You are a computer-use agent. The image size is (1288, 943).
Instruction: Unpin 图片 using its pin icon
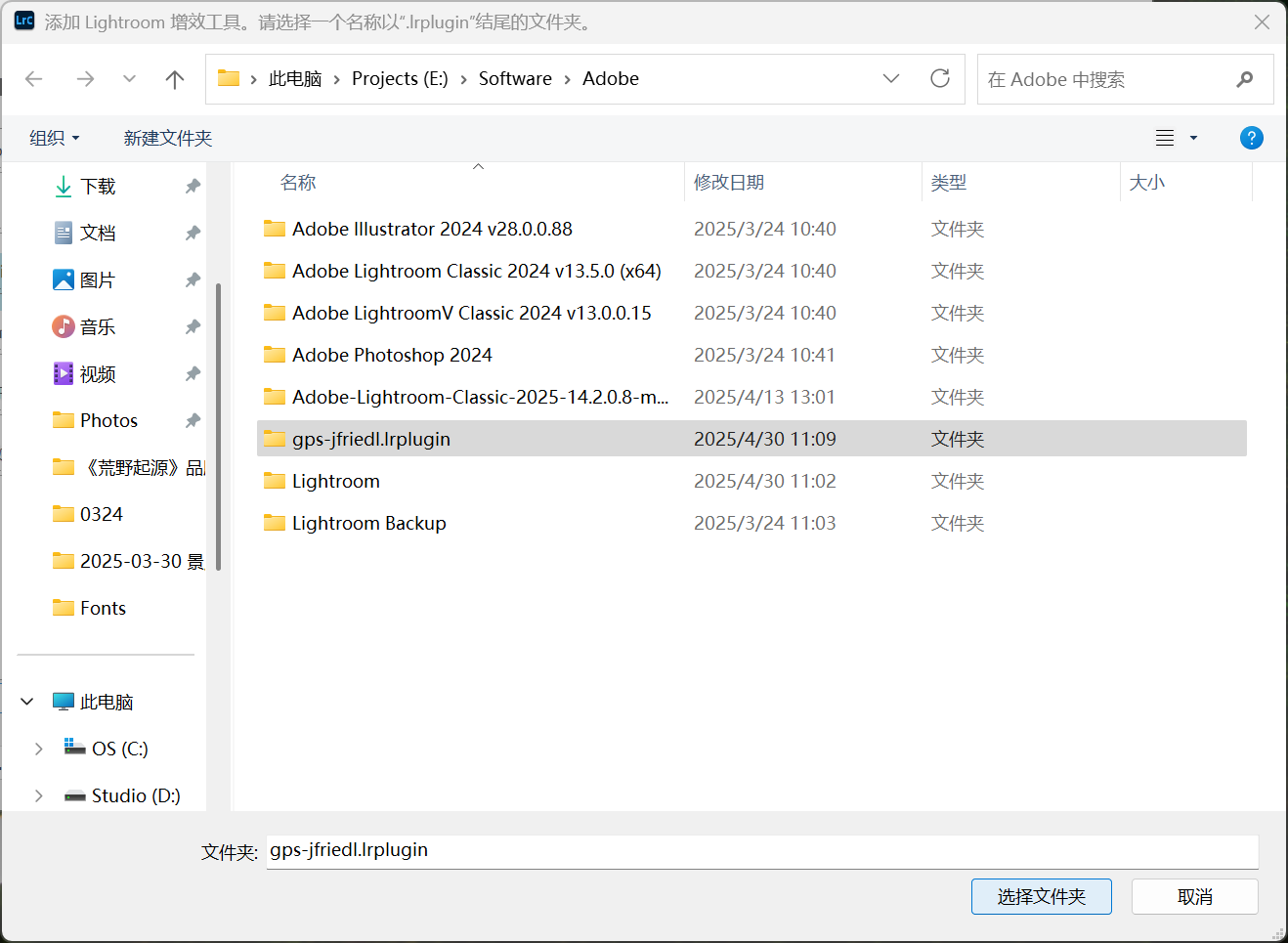click(193, 279)
